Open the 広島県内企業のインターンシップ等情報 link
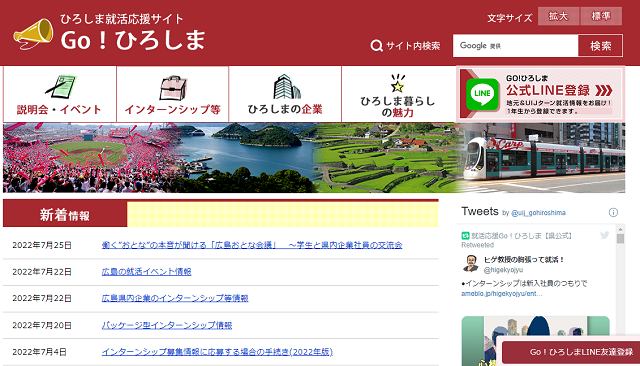Screen dimensions: 640x366 tap(175, 298)
